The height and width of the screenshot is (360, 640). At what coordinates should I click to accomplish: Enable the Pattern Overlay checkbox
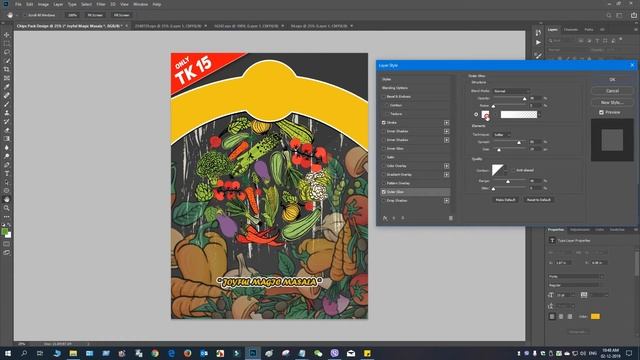pyautogui.click(x=384, y=183)
